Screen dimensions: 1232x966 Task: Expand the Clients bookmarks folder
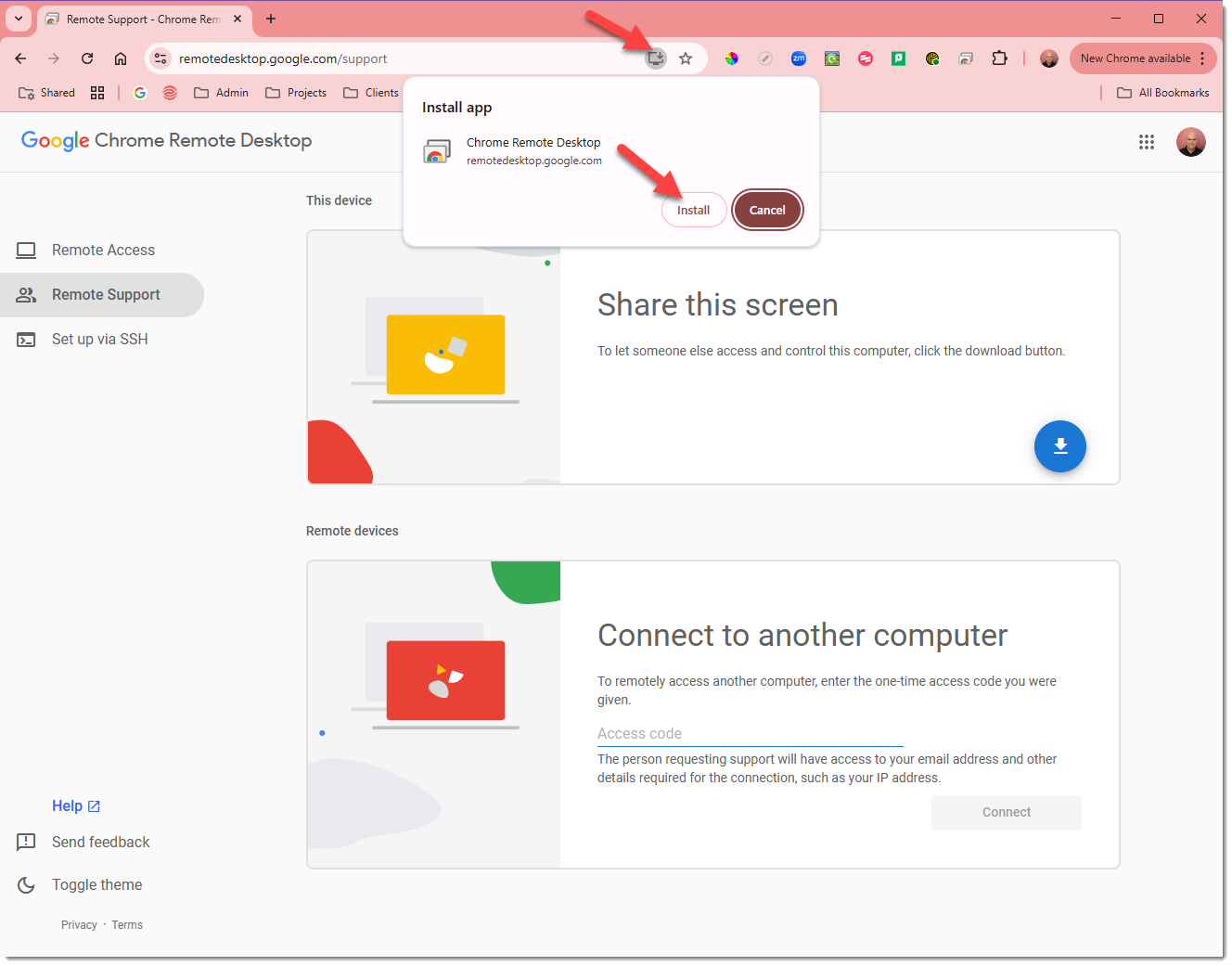pyautogui.click(x=371, y=93)
